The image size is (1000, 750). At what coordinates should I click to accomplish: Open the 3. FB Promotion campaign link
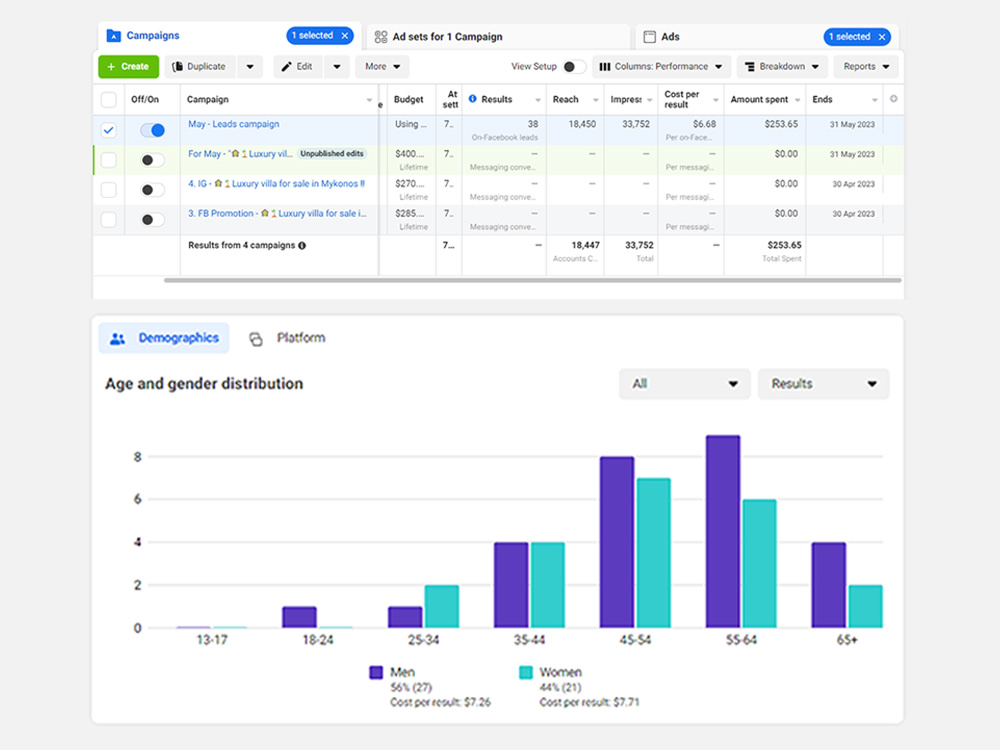tap(277, 214)
